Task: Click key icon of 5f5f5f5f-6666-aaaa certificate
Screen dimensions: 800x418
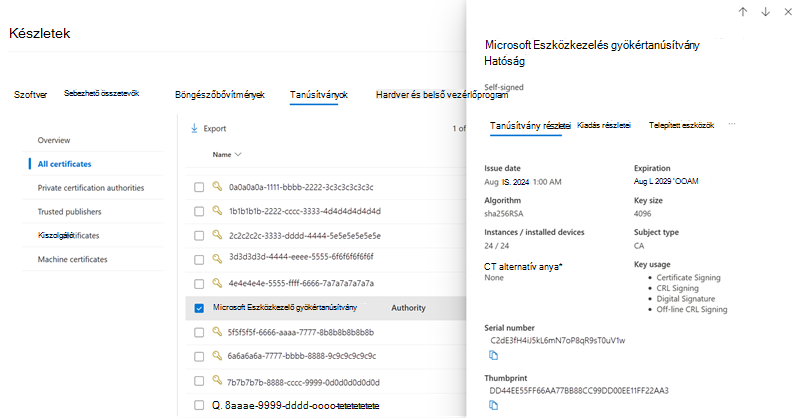Action: pyautogui.click(x=217, y=332)
